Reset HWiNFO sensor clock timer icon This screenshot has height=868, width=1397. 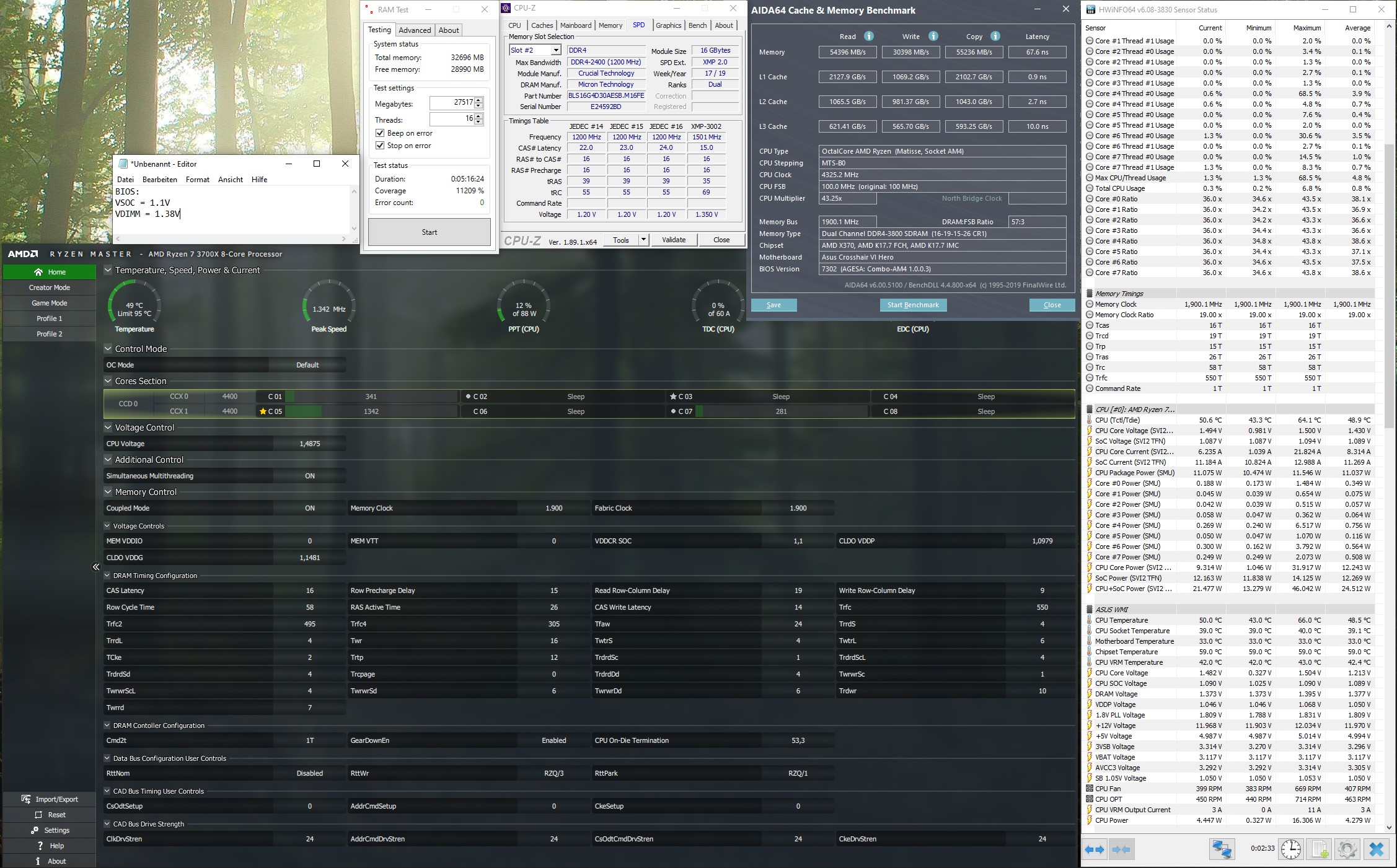click(1291, 849)
